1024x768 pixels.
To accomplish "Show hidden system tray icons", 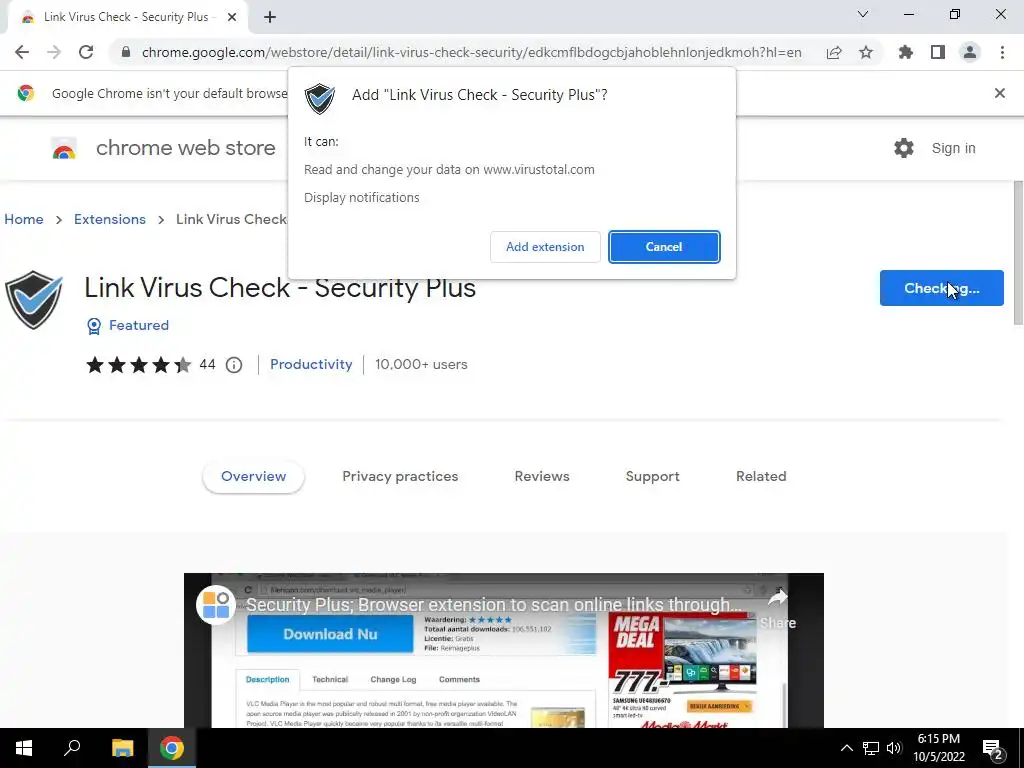I will [846, 748].
